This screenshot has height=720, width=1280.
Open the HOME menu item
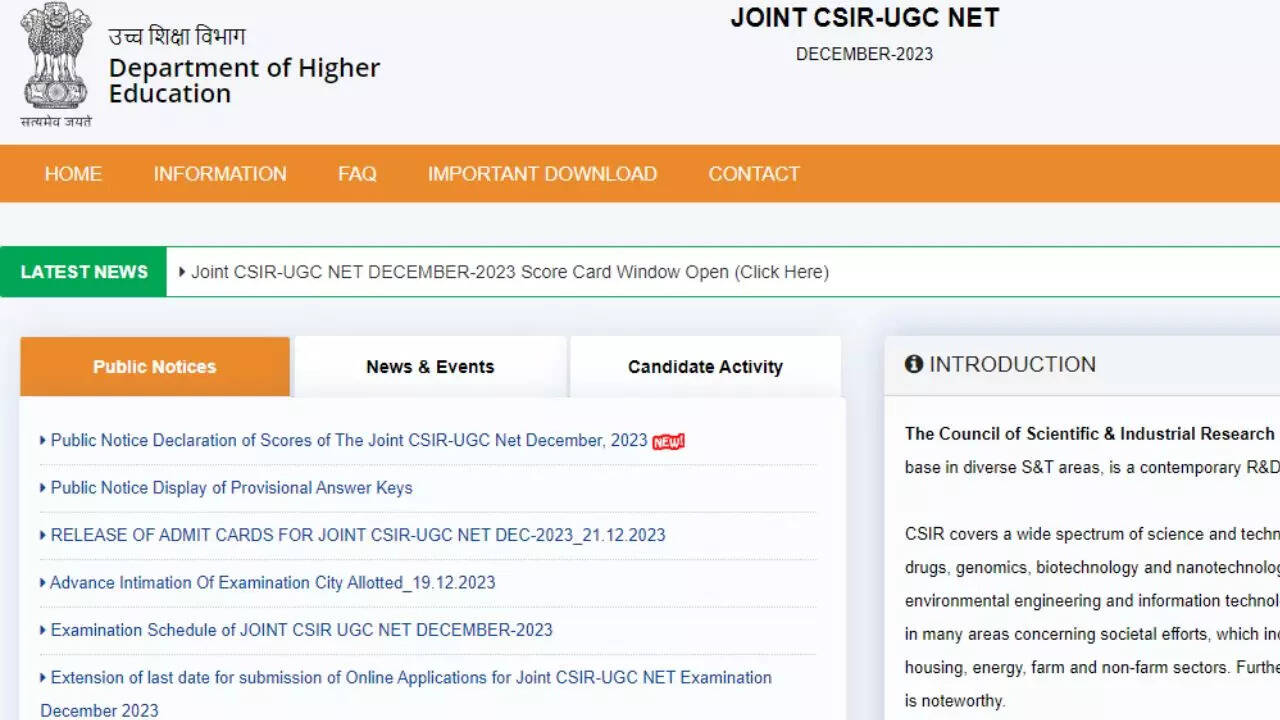tap(73, 174)
